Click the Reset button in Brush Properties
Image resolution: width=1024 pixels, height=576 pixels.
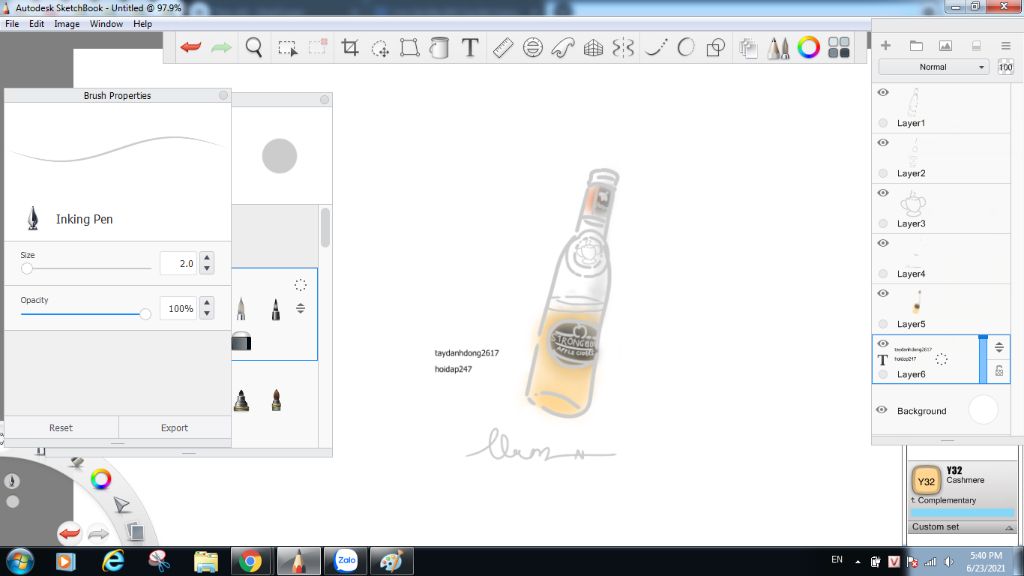61,428
